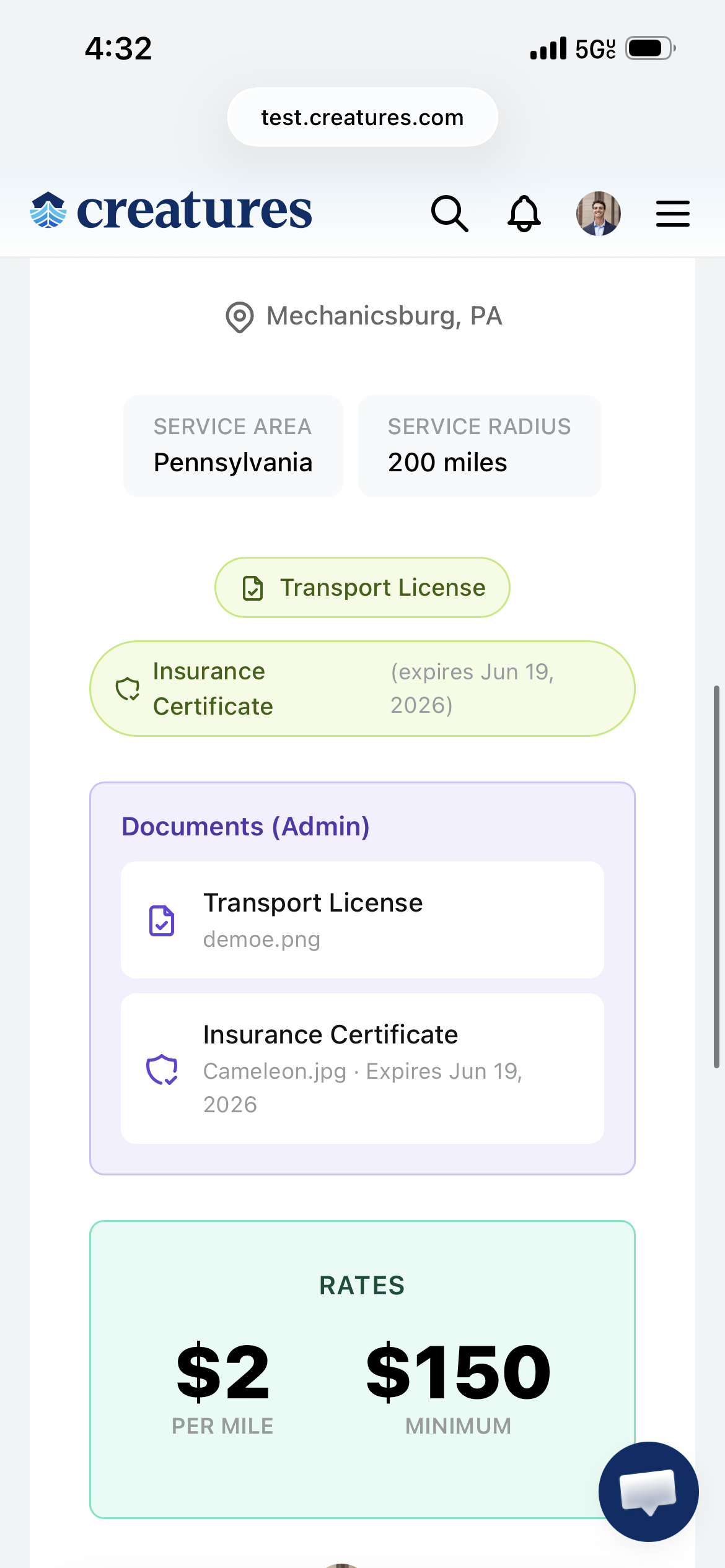Tap the Mechanicsburg location pin icon
Screen dimensions: 725x1568
click(239, 317)
